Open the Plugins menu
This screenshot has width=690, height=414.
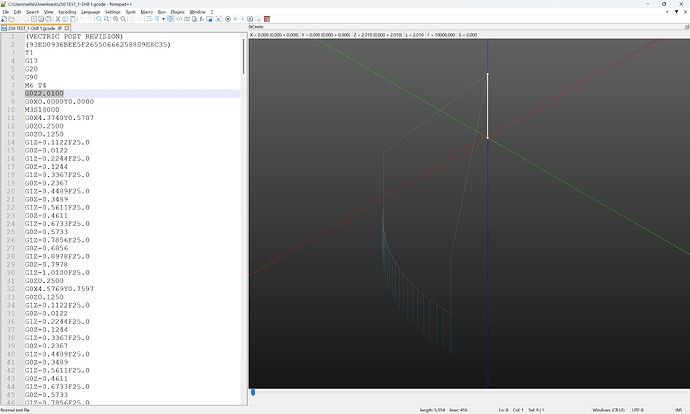pyautogui.click(x=177, y=12)
